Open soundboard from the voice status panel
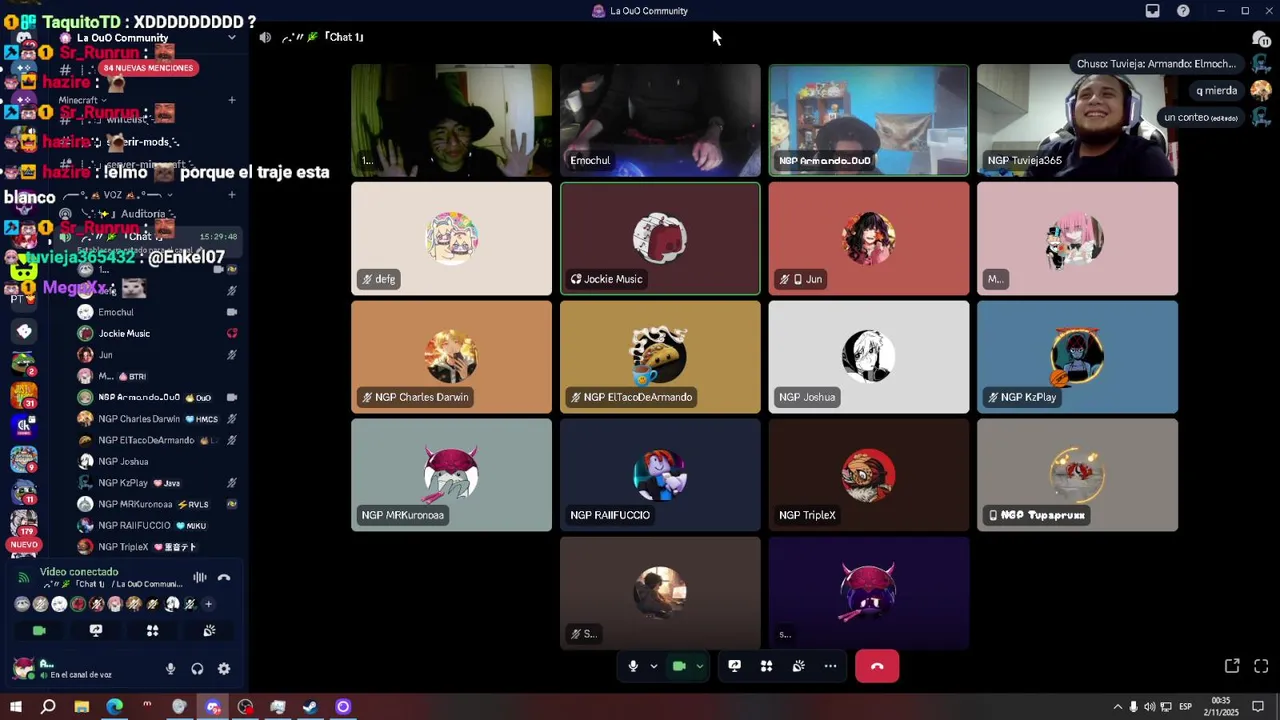The width and height of the screenshot is (1280, 720). point(209,631)
